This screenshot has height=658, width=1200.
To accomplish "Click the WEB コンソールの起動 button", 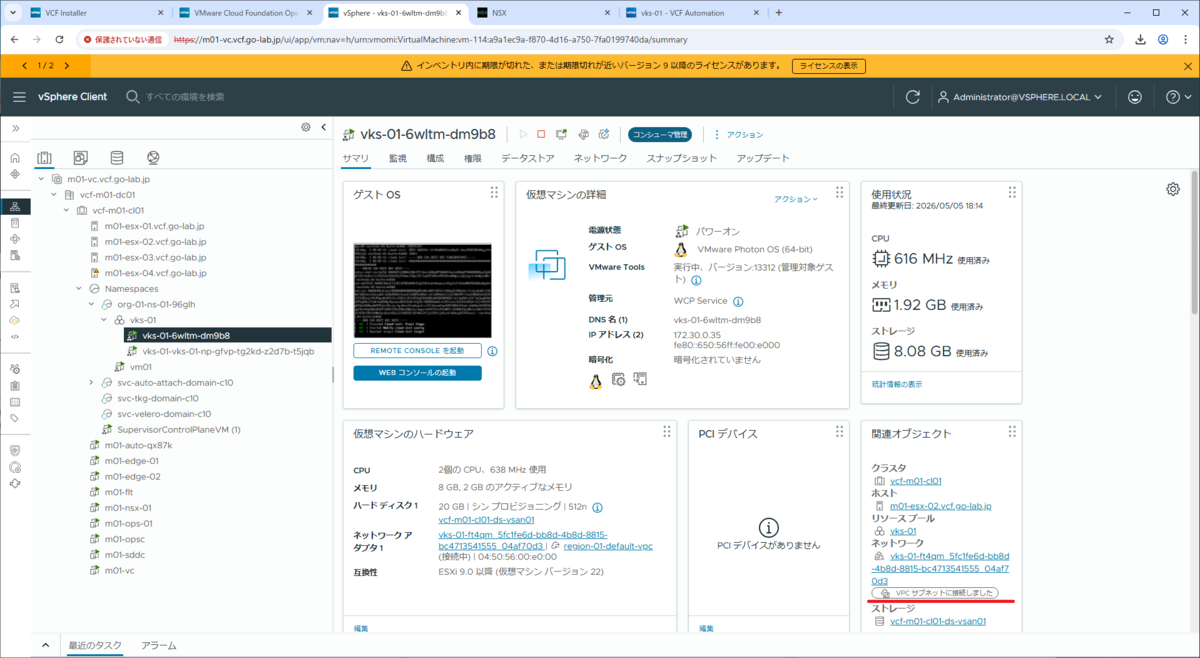I will (x=417, y=373).
